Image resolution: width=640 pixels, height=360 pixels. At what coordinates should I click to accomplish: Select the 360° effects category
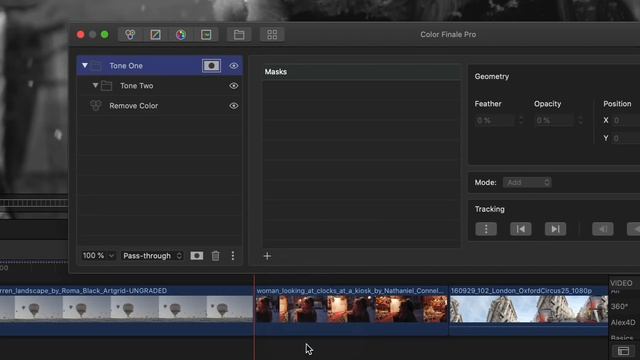(x=619, y=307)
